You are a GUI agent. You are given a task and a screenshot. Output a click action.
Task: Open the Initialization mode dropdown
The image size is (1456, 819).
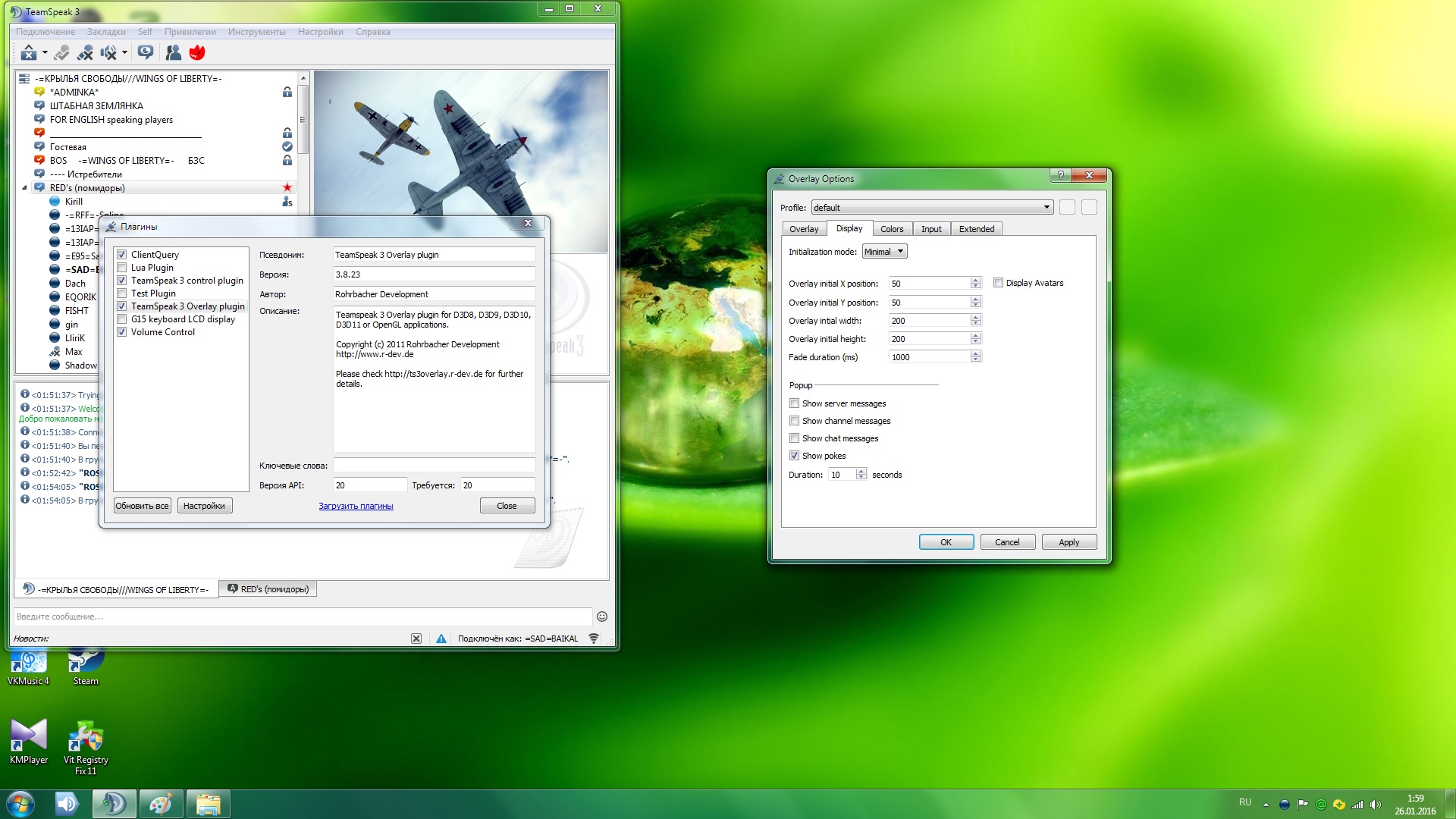tap(884, 252)
